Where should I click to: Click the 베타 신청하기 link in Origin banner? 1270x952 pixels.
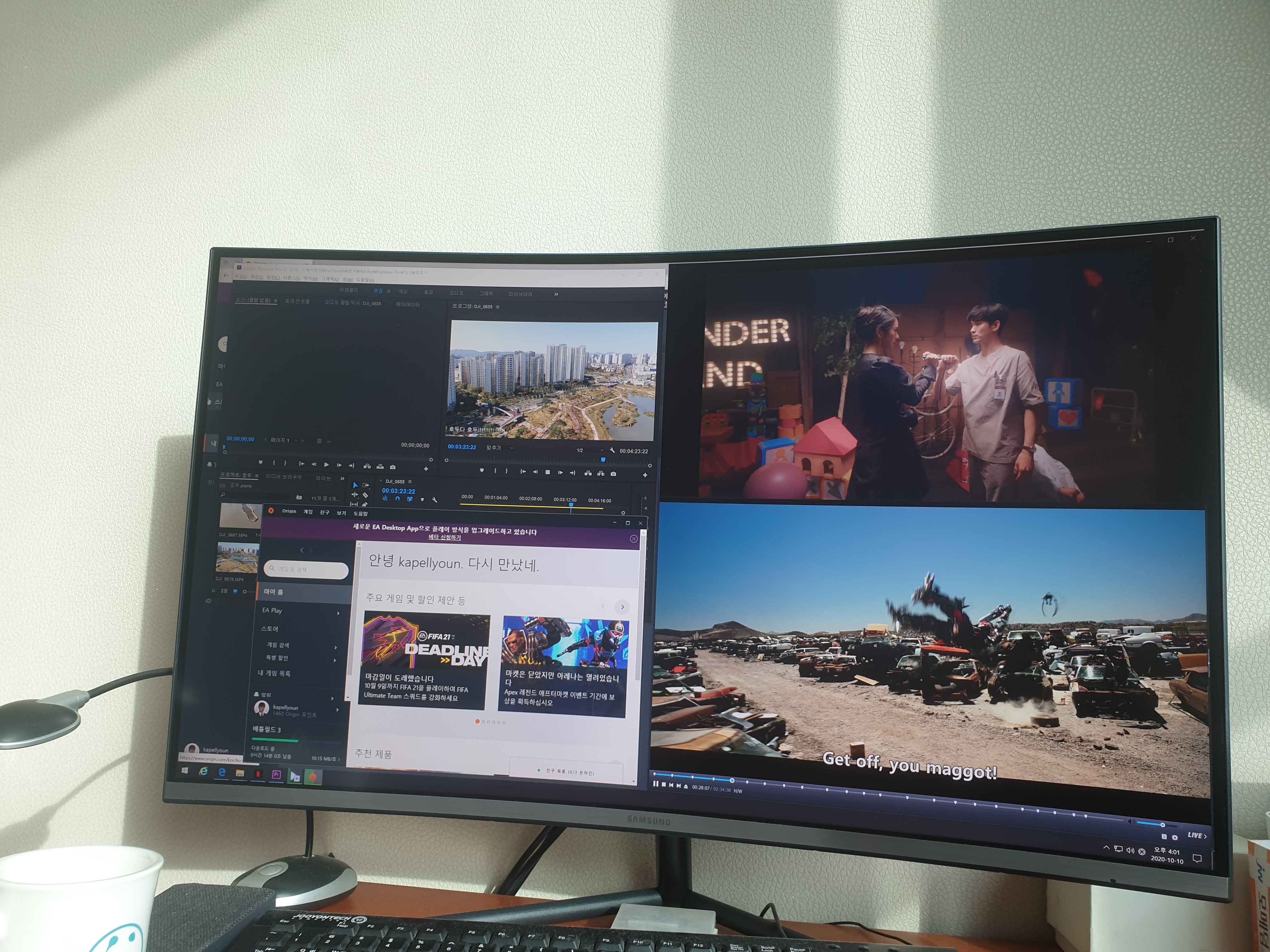coord(444,538)
